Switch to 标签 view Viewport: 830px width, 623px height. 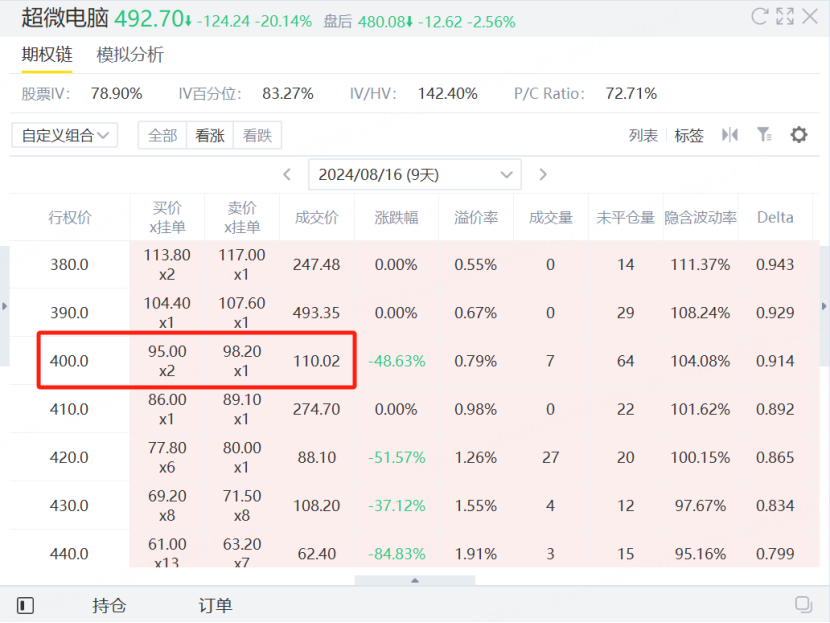click(x=689, y=136)
